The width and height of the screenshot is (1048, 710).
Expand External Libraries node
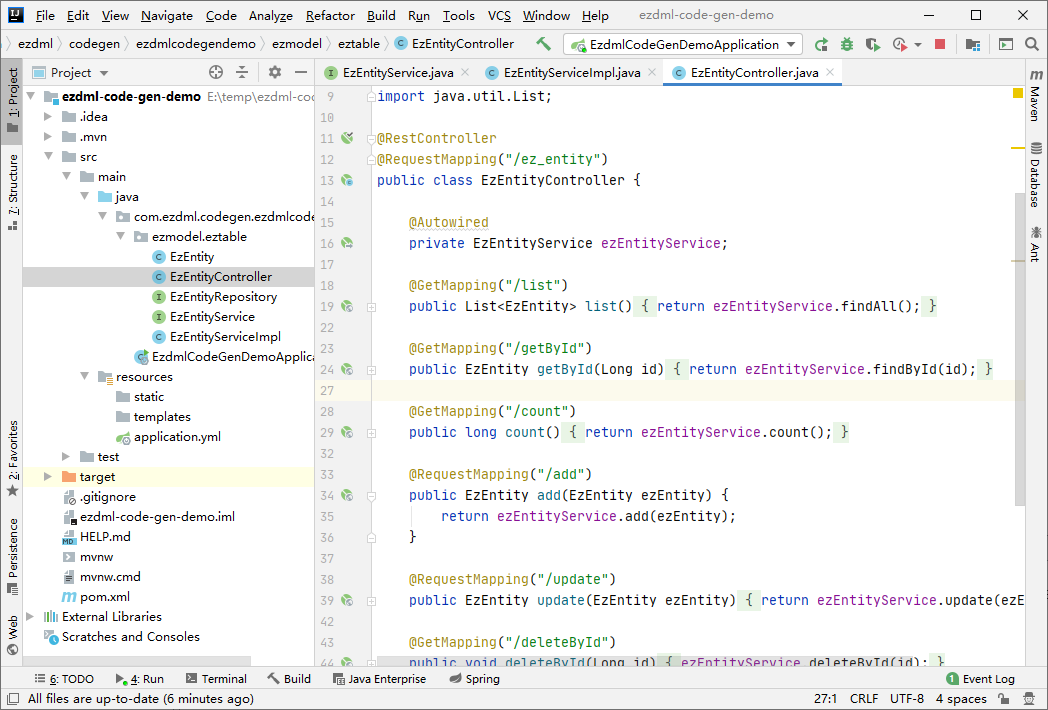click(x=30, y=616)
